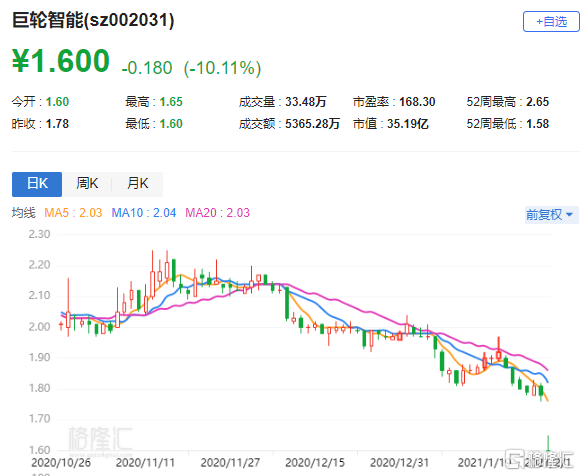
Task: Click the current price ¥1.600
Action: [61, 61]
